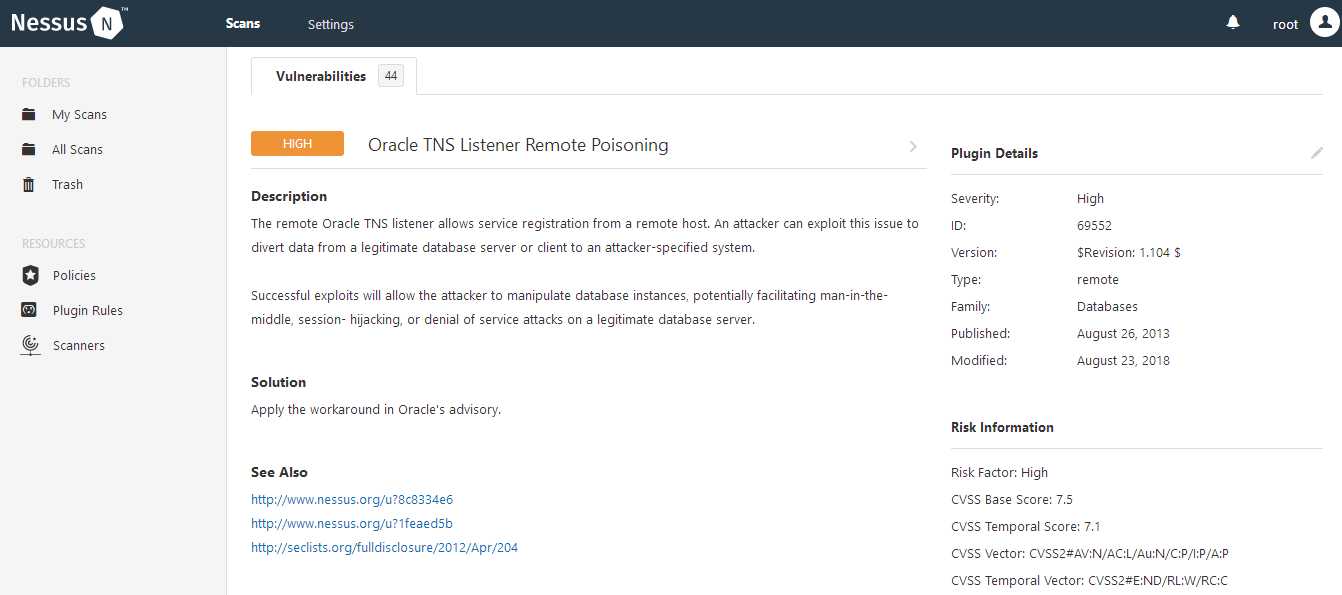Viewport: 1342px width, 595px height.
Task: Click the HIGH severity badge
Action: coord(297,144)
